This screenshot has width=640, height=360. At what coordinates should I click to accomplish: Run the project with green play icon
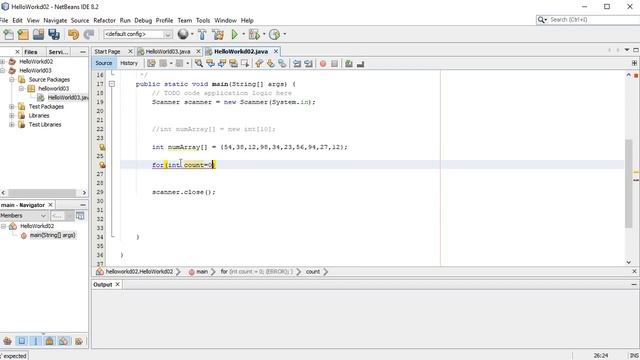point(235,34)
